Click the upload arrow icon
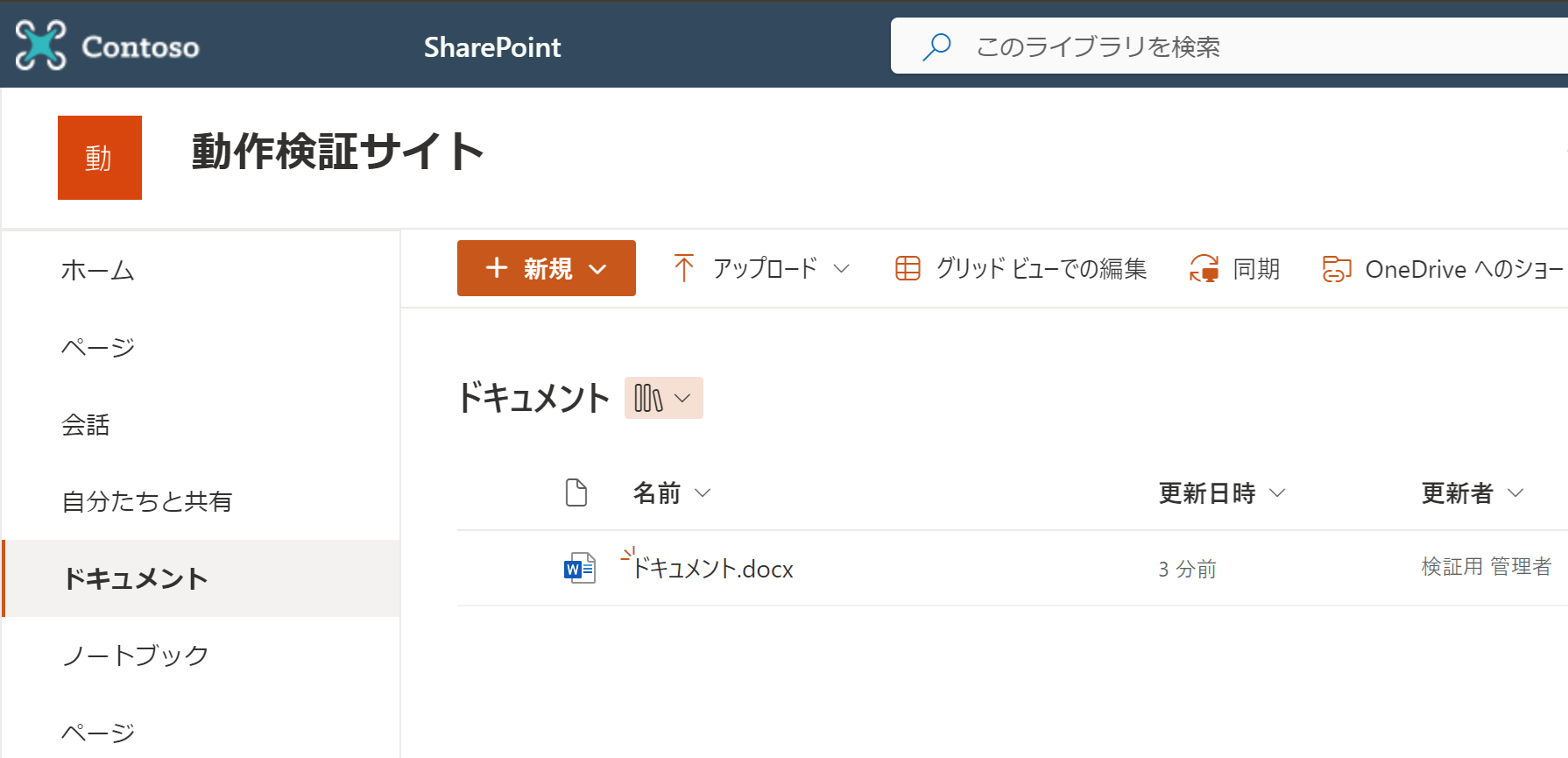 tap(683, 268)
